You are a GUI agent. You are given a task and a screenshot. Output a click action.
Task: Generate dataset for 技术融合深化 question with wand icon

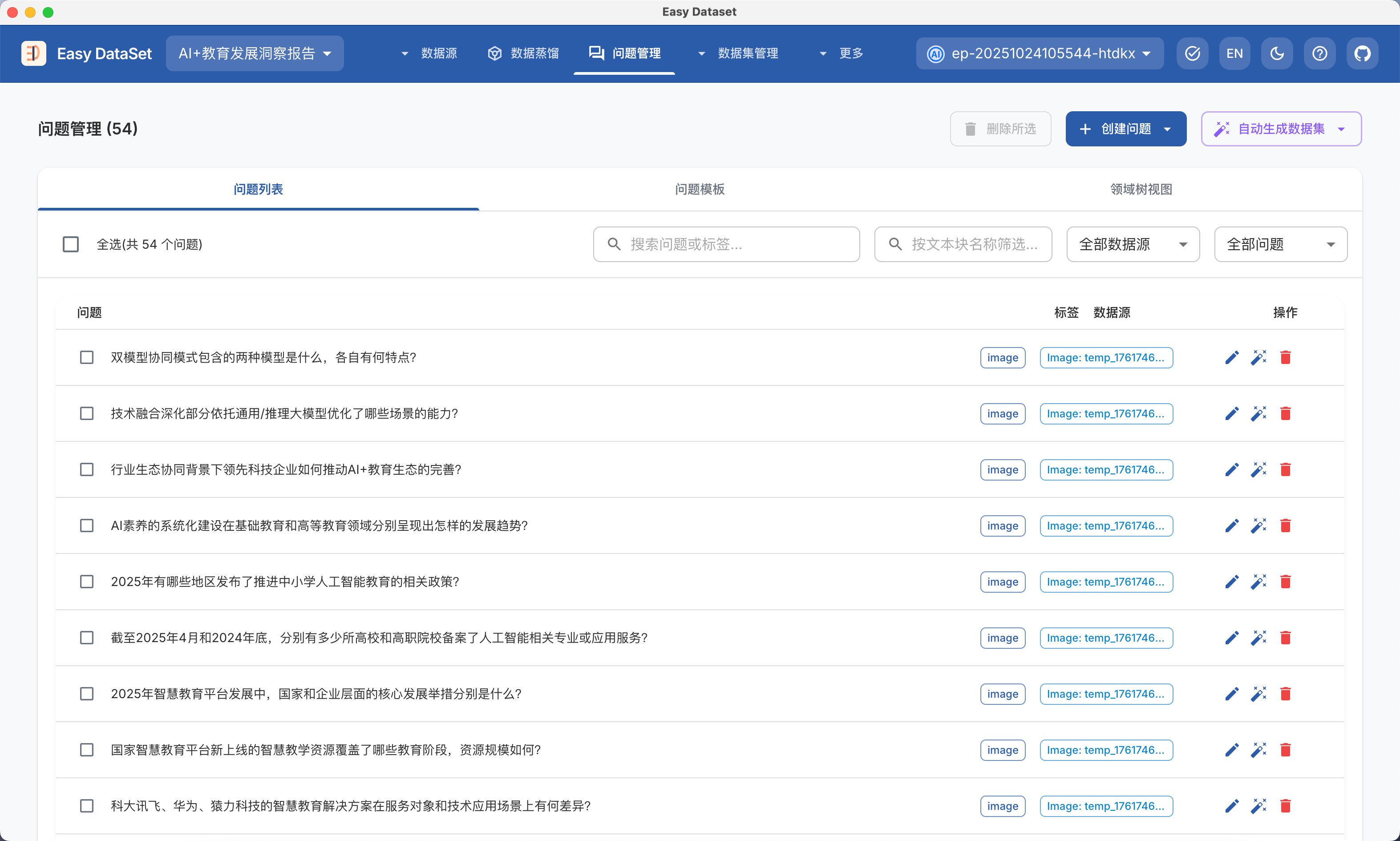pos(1258,414)
